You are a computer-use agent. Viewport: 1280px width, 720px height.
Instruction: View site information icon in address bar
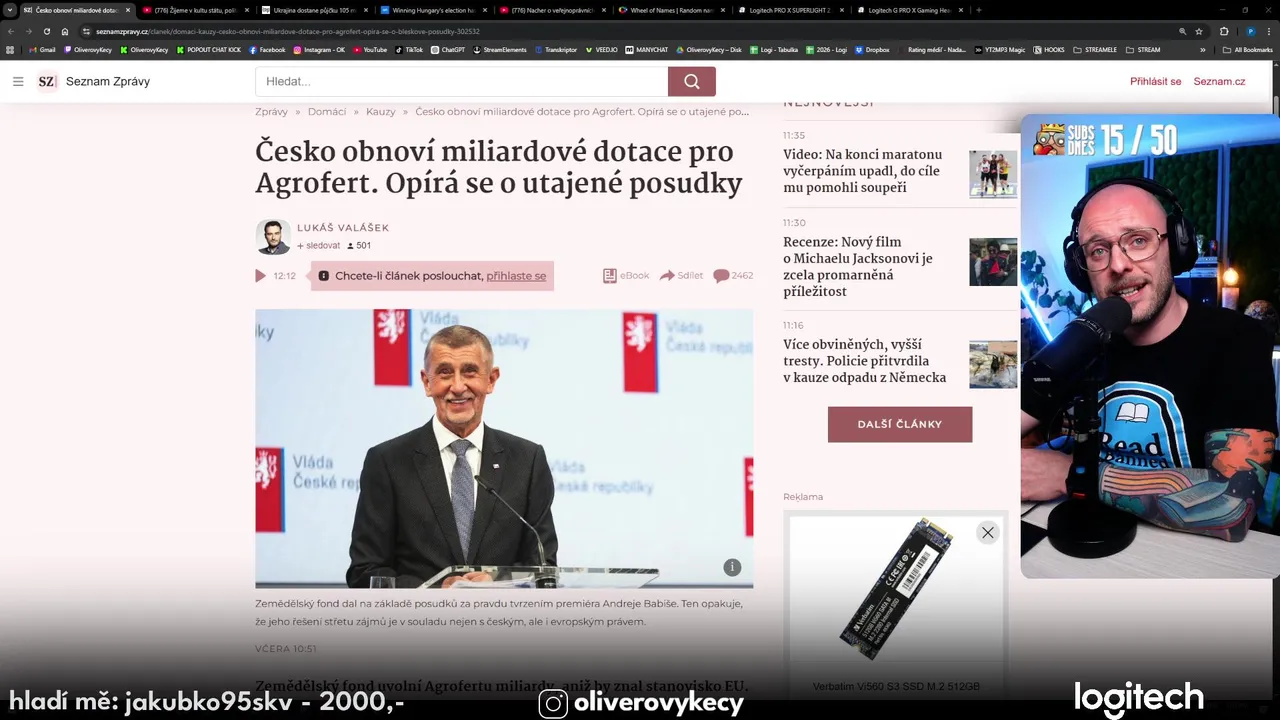pos(87,31)
